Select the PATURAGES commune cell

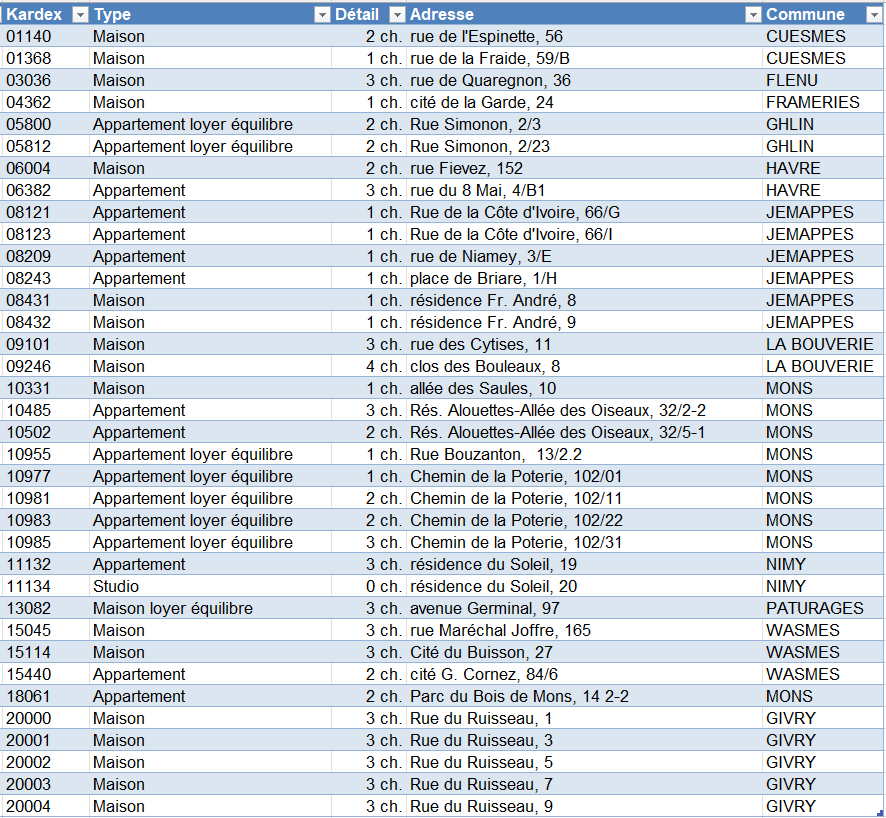pos(814,608)
